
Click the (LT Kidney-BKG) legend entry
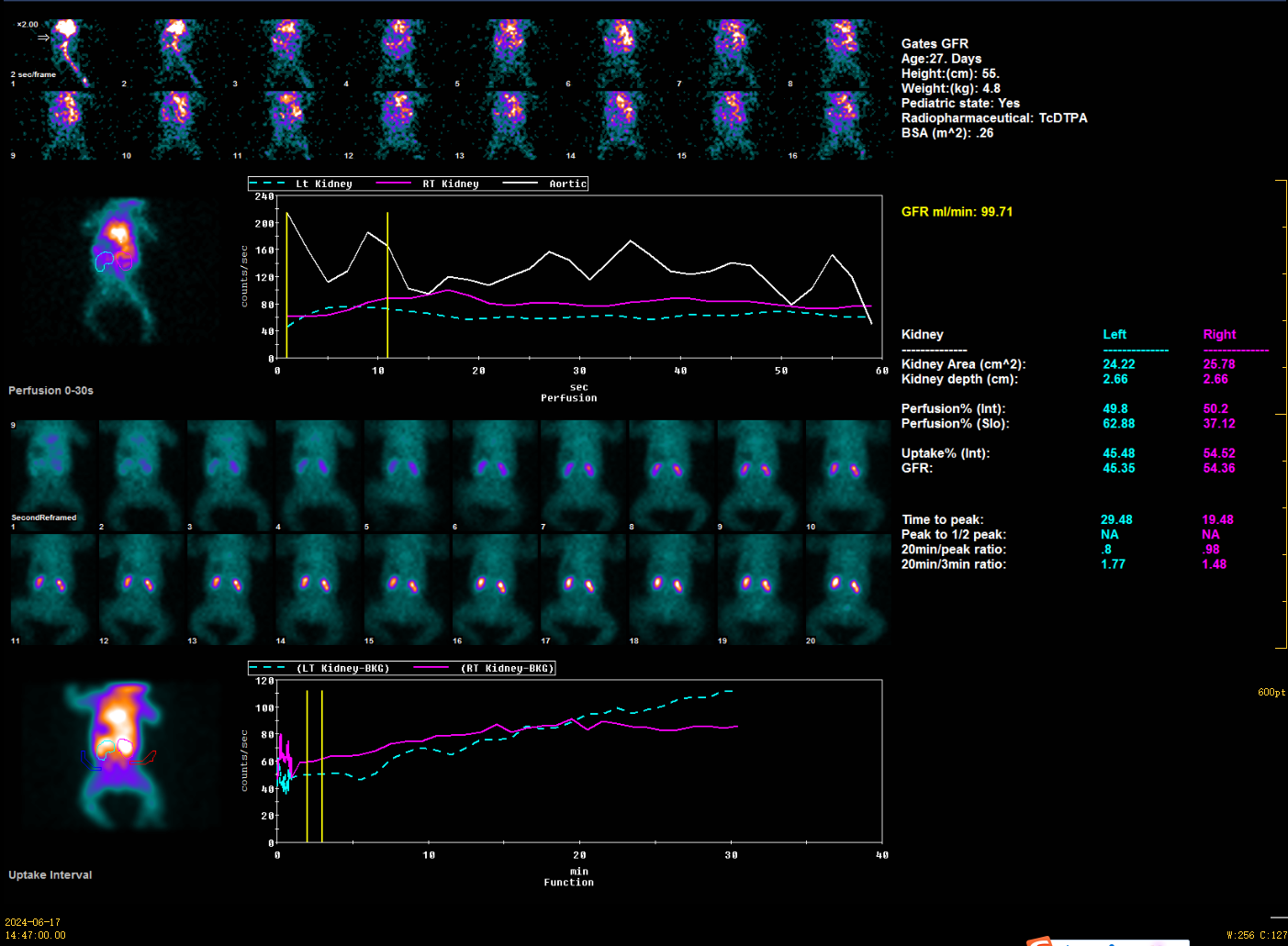tap(320, 668)
